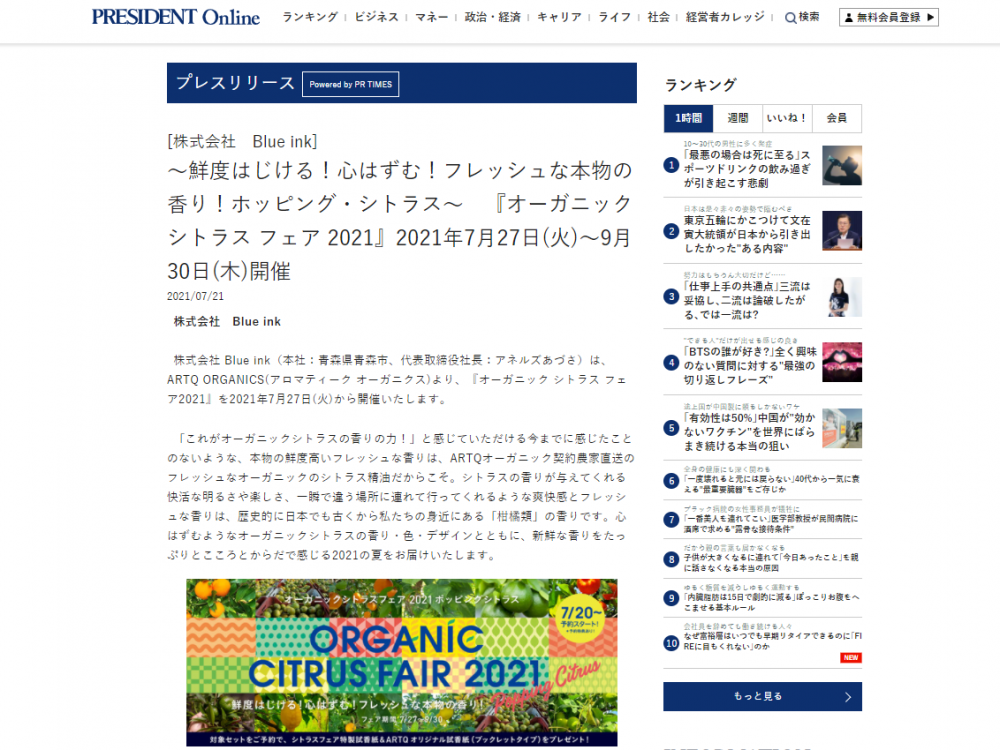Open the ビジネス menu item
This screenshot has height=750, width=1000.
click(x=376, y=17)
